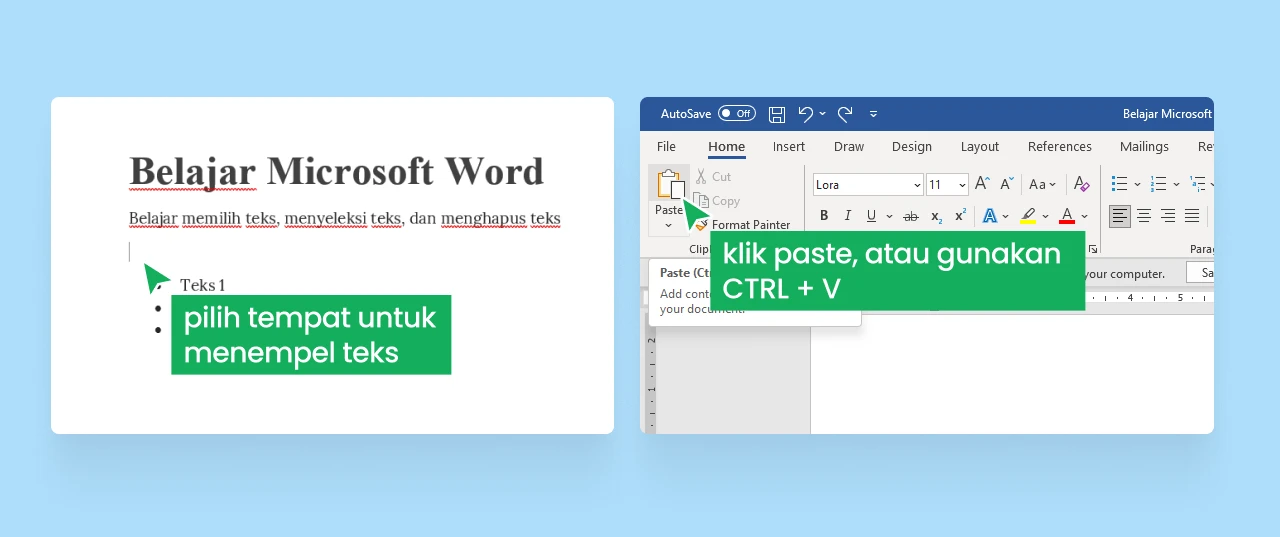
Task: Click the Redo arrow icon
Action: tap(845, 114)
